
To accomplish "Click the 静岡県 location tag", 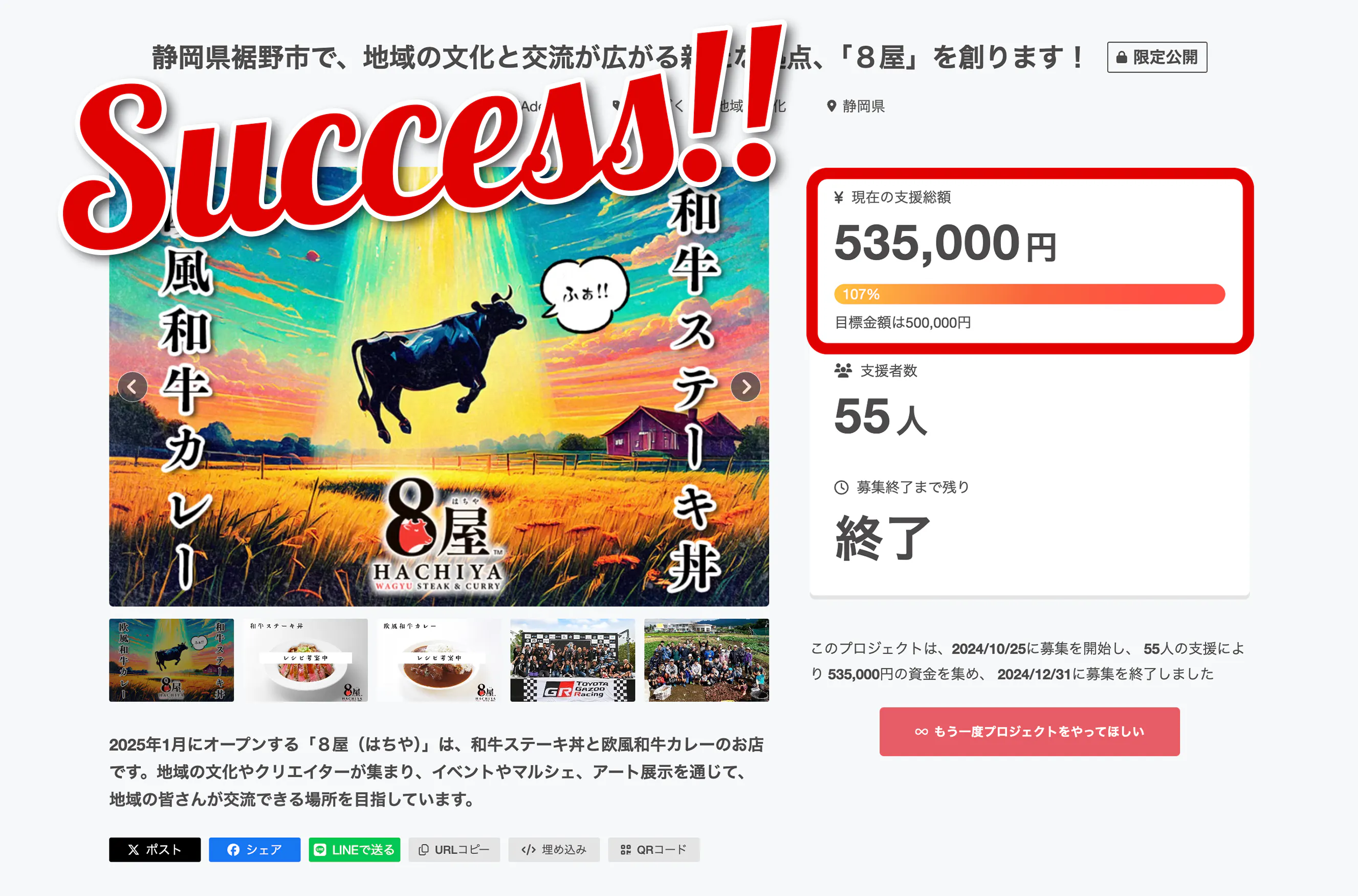I will [x=856, y=106].
